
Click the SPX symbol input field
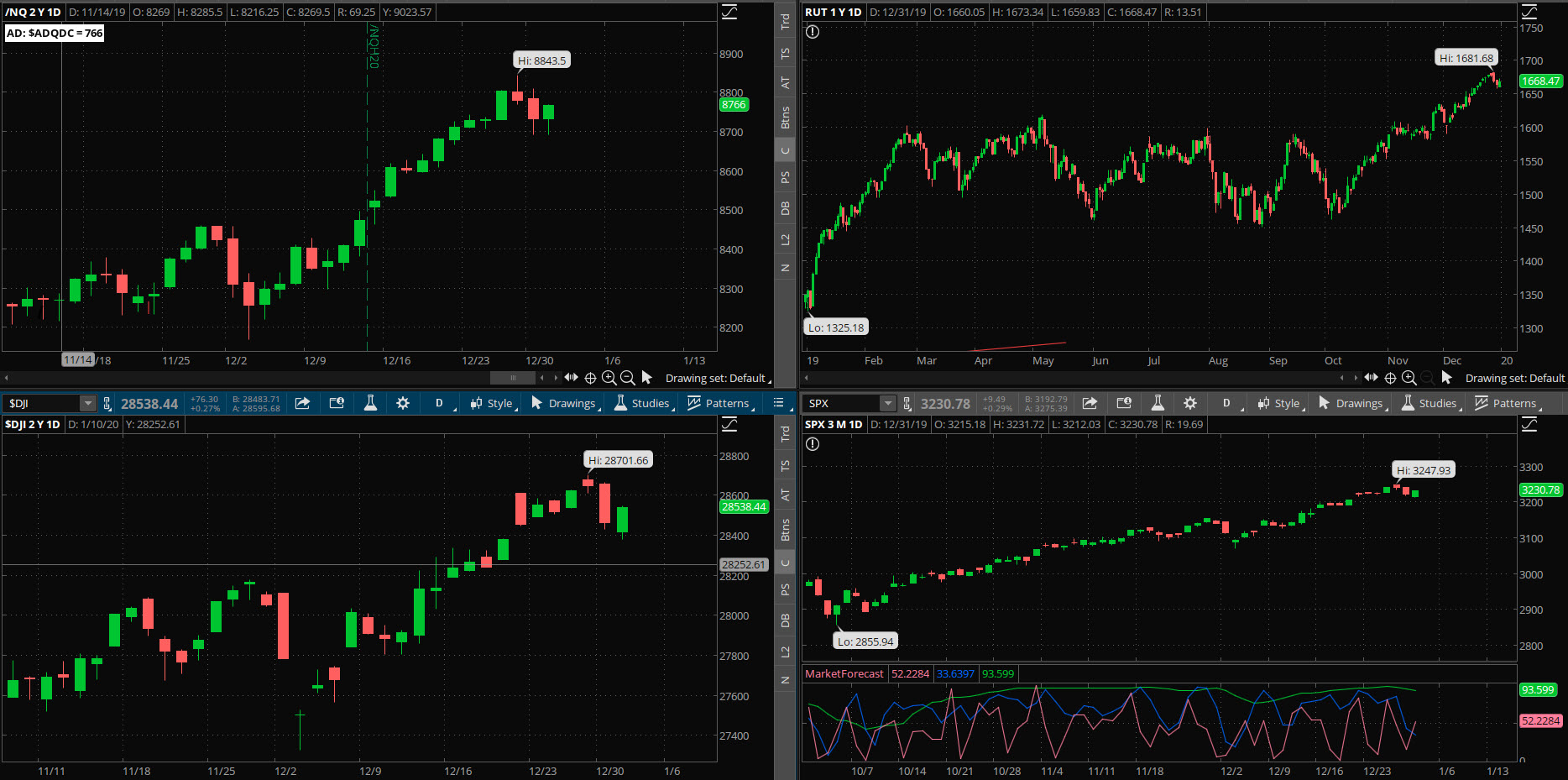(842, 404)
